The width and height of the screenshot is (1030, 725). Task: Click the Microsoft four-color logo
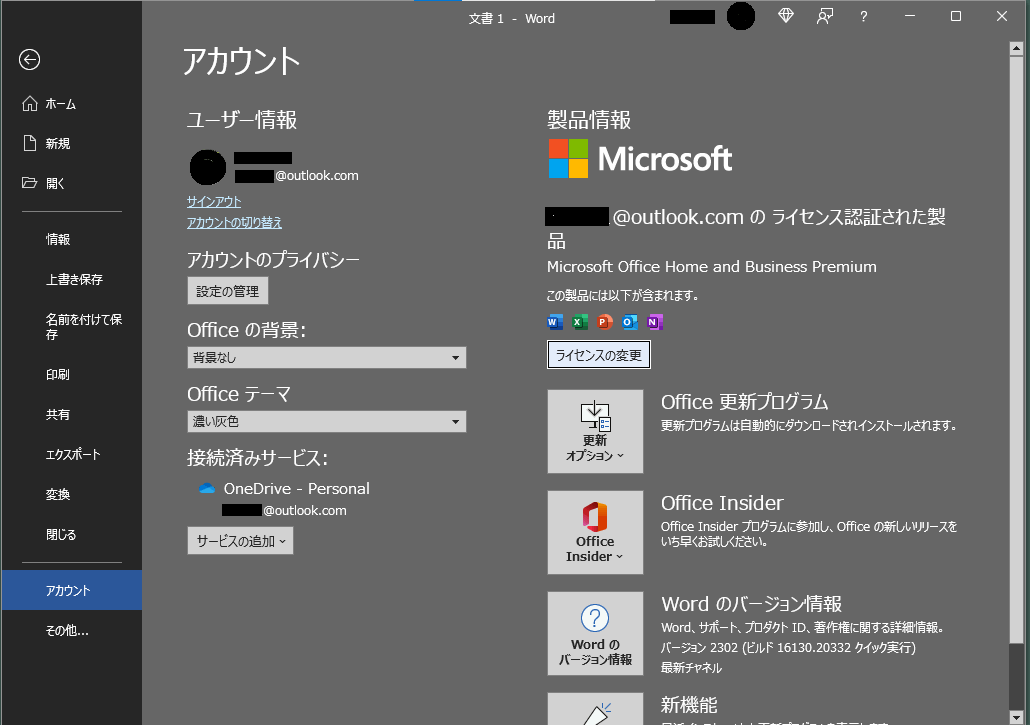pos(568,158)
